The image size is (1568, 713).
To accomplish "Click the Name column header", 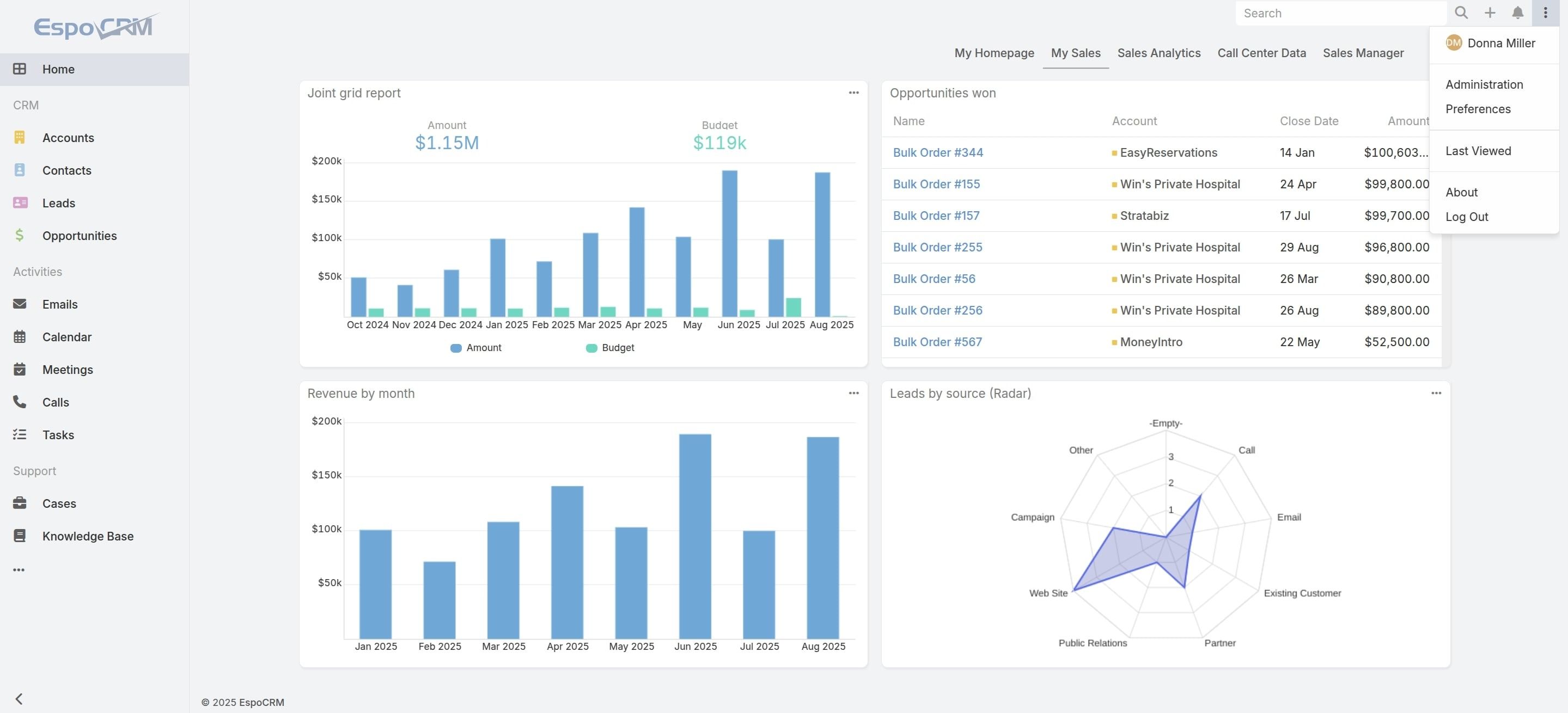I will 908,120.
